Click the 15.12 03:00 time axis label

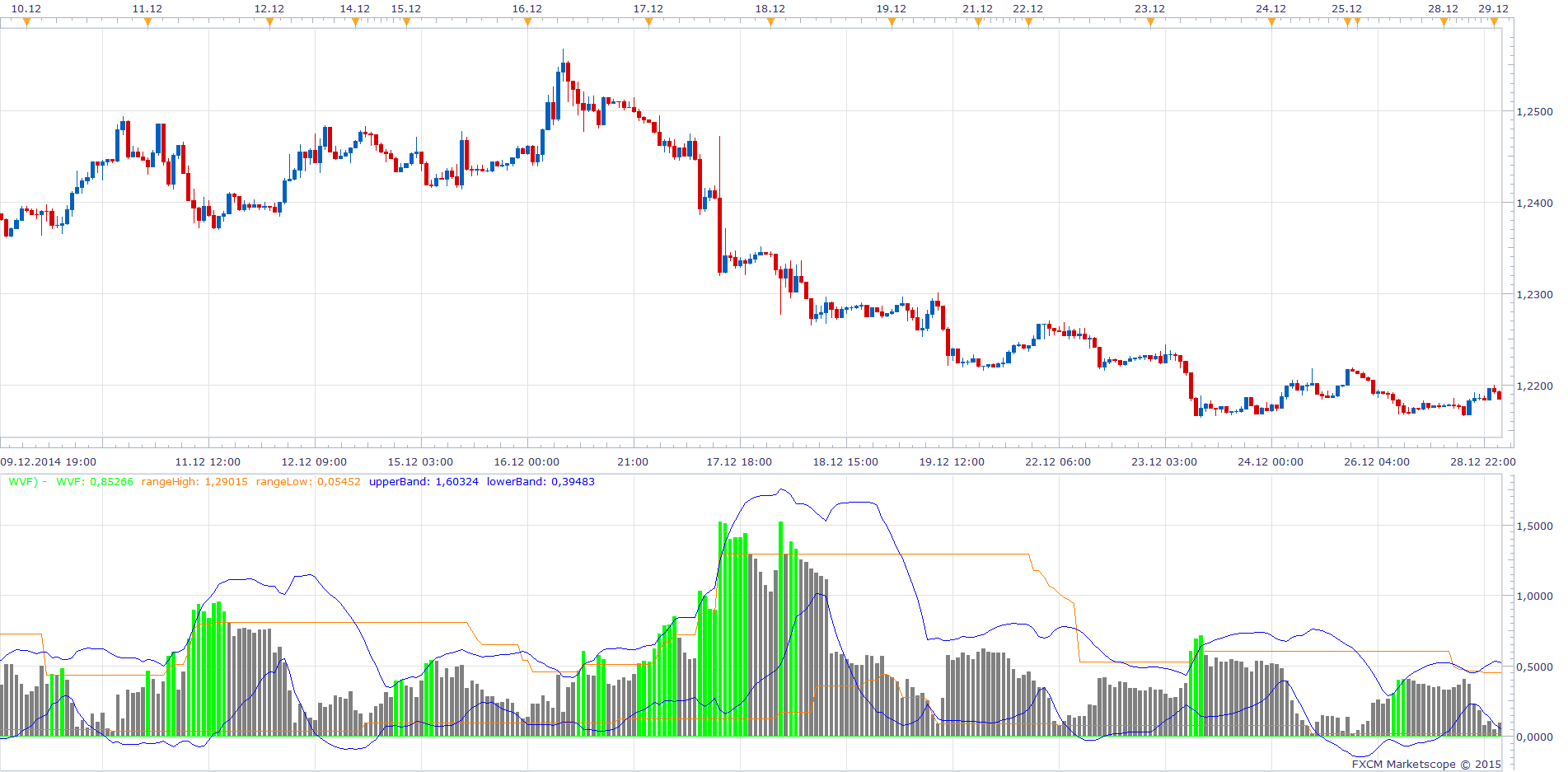point(420,462)
